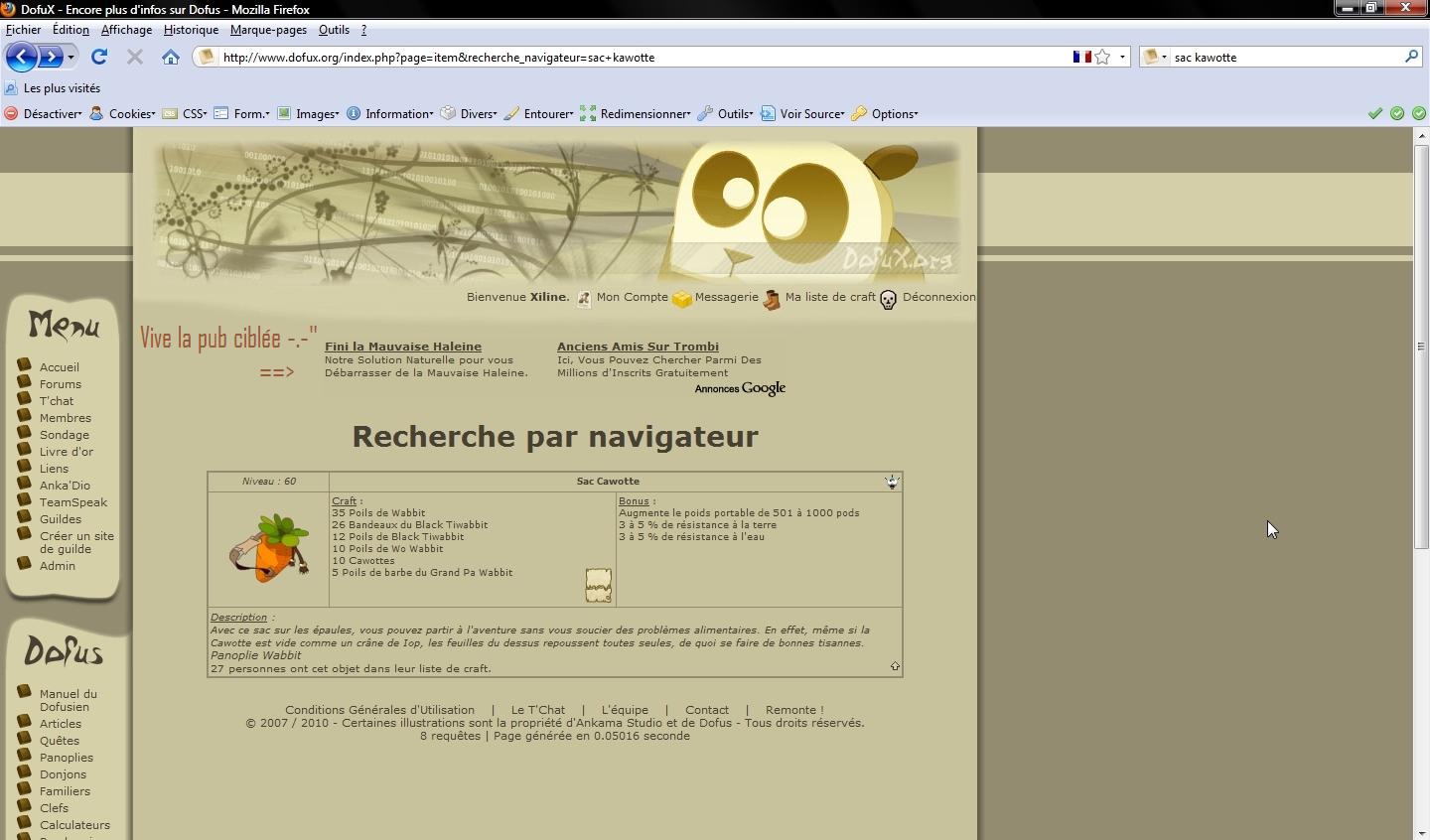Image resolution: width=1430 pixels, height=840 pixels.
Task: Reload the current page
Action: (x=99, y=57)
